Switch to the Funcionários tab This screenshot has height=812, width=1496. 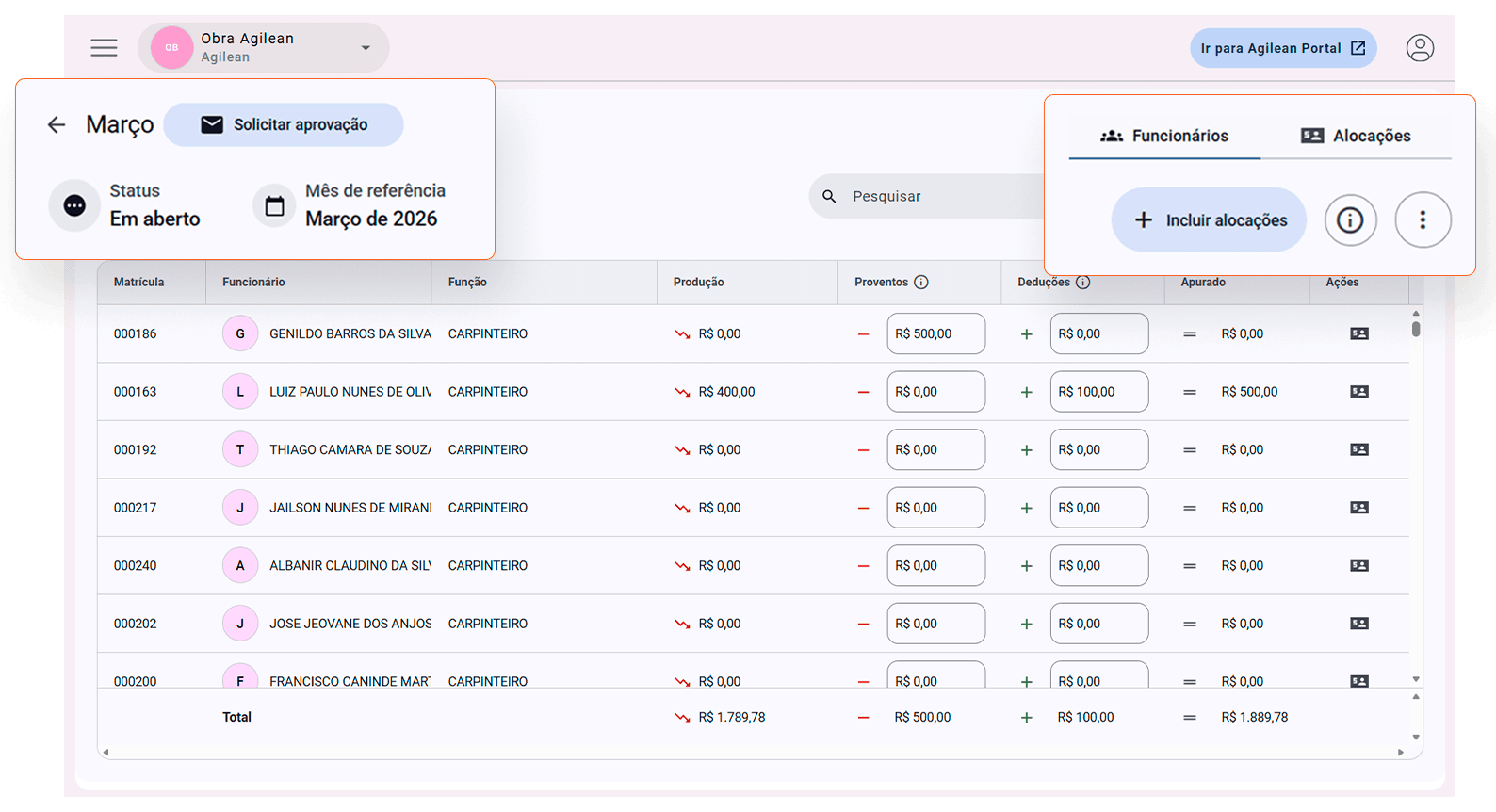coord(1164,136)
